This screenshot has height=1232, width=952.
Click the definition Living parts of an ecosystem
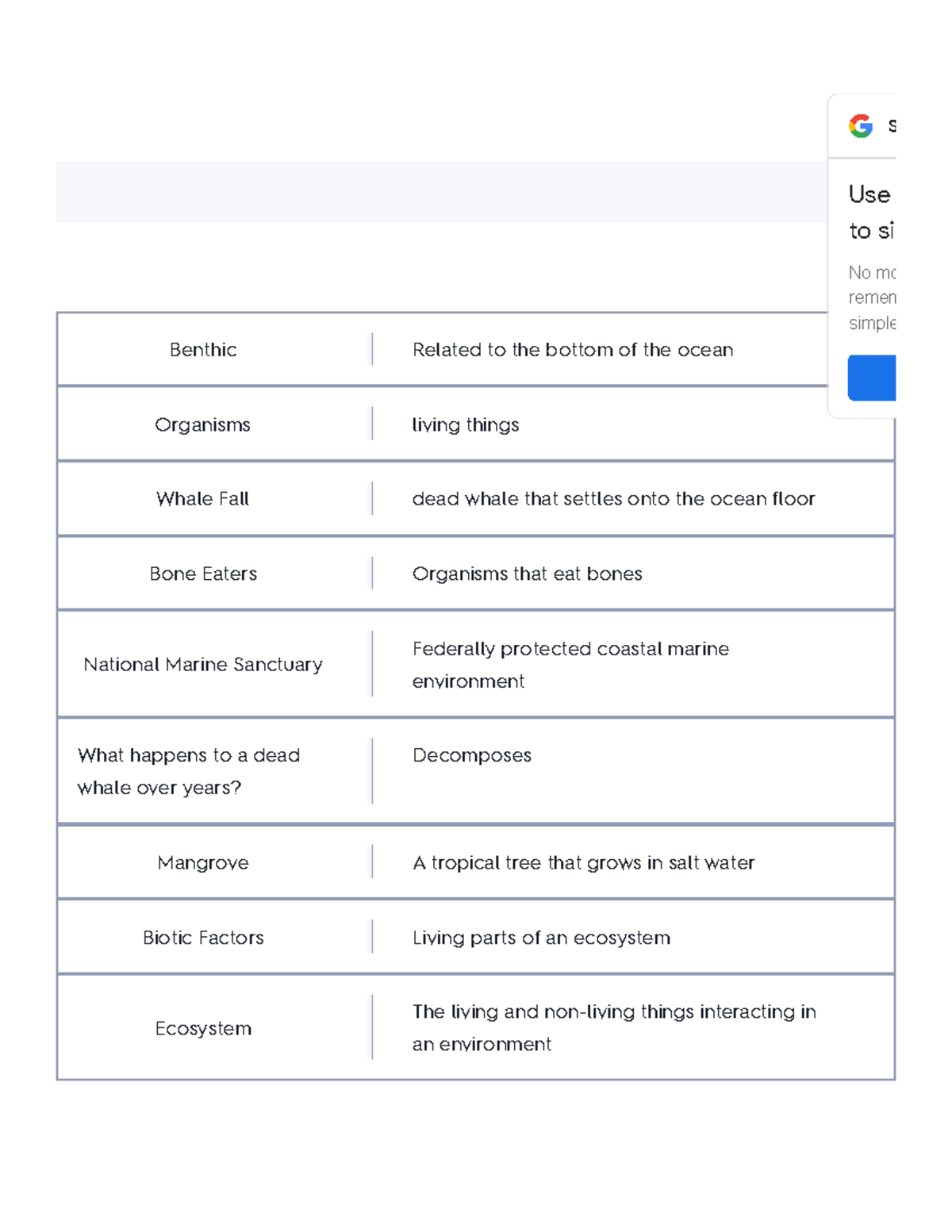click(540, 937)
